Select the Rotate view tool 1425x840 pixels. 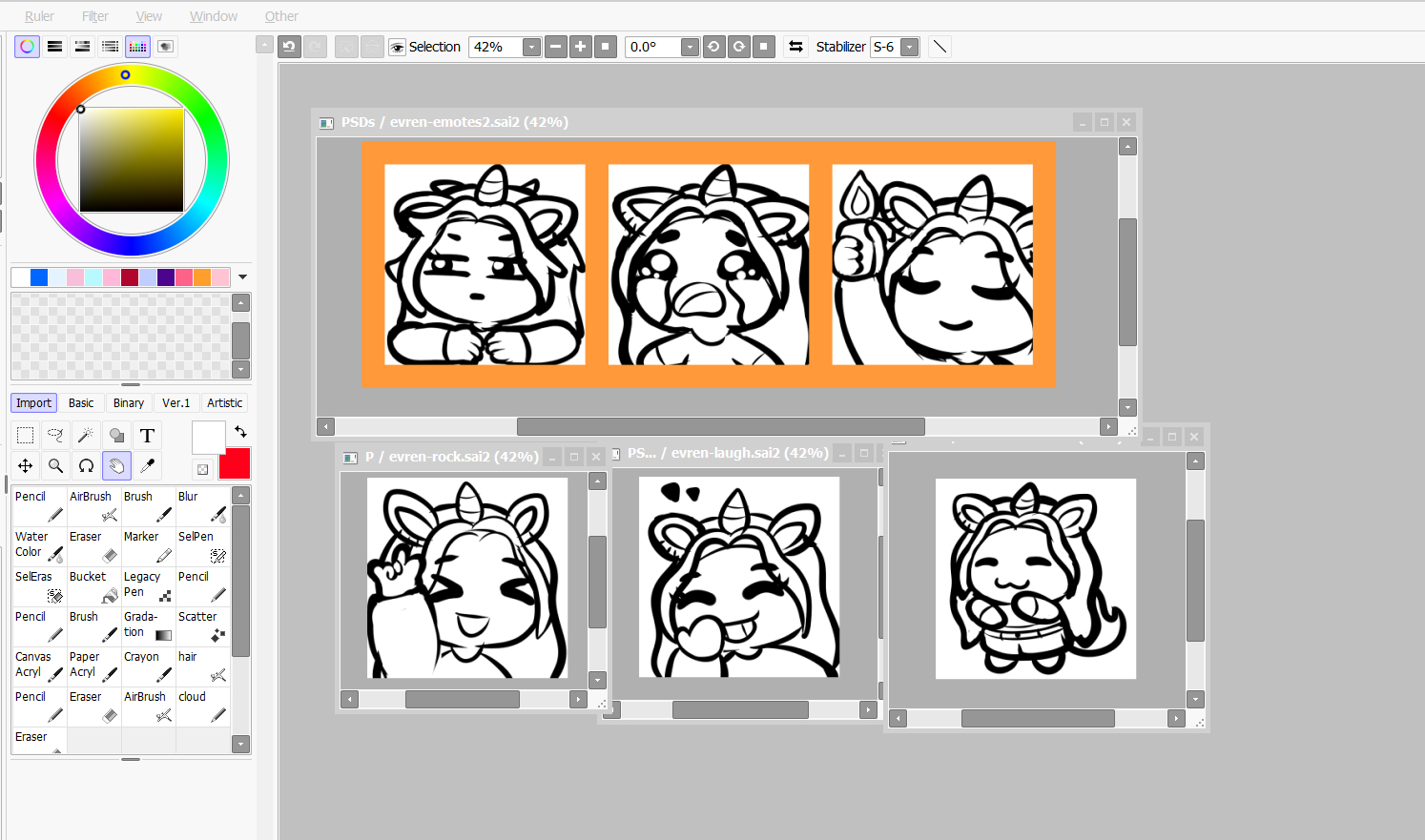pyautogui.click(x=86, y=465)
